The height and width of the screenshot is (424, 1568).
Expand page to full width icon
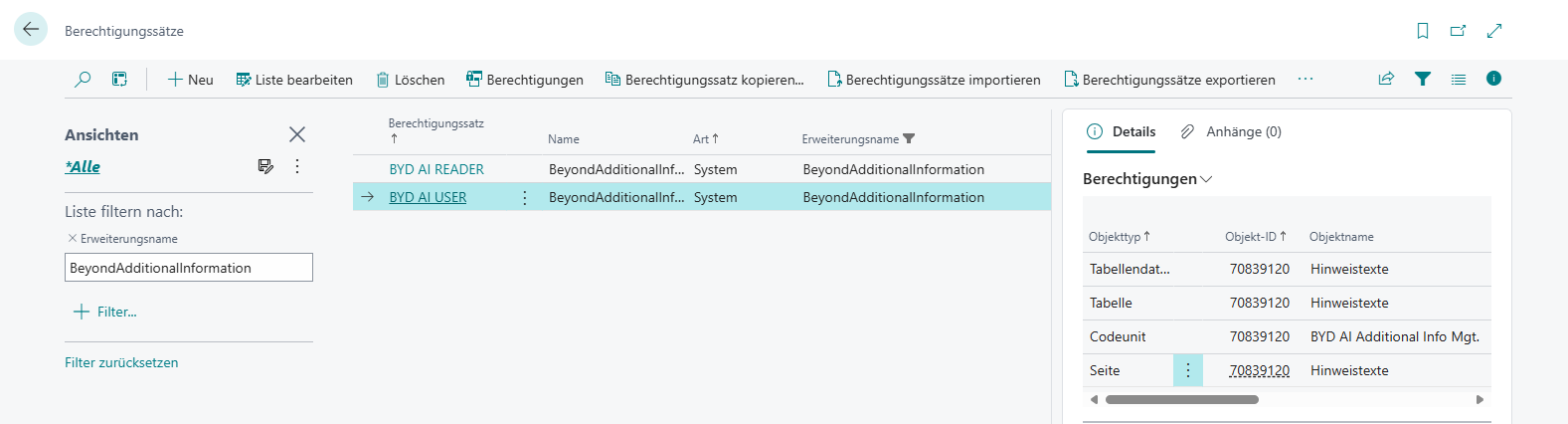[x=1494, y=31]
